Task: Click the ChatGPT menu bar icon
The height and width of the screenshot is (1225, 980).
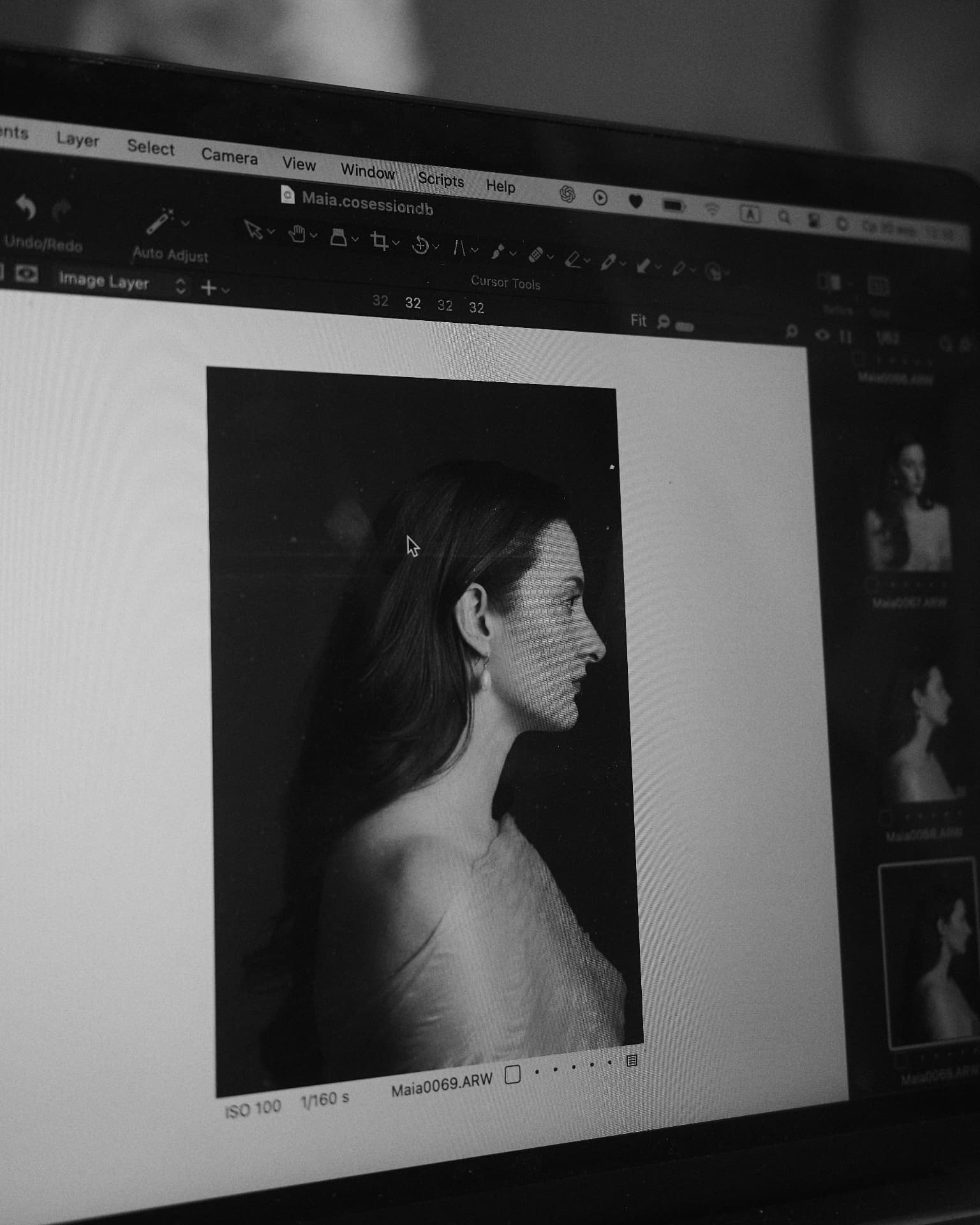Action: (x=567, y=194)
